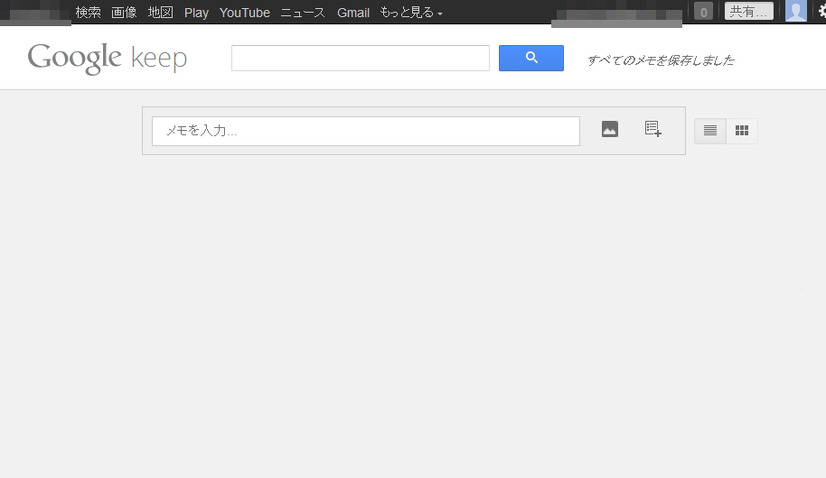Click the Google keep logo
Image resolution: width=826 pixels, height=478 pixels.
pos(107,58)
